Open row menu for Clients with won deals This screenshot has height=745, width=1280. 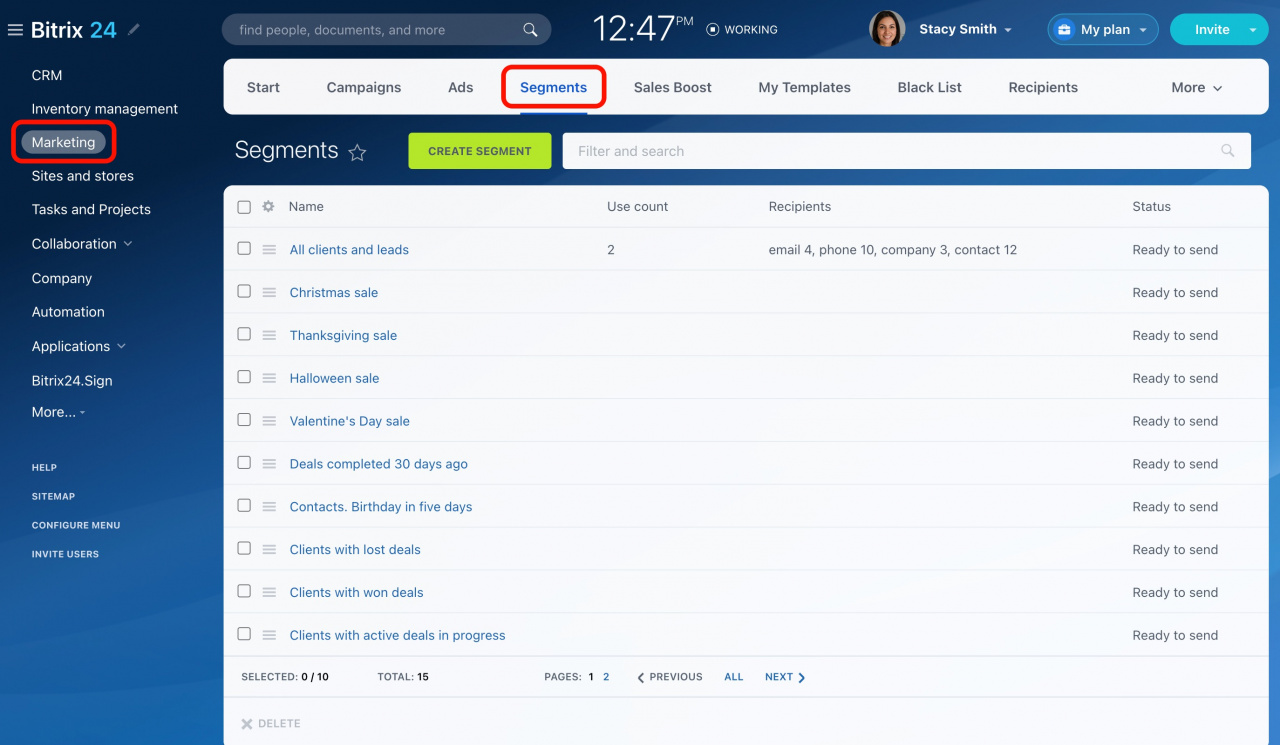pos(269,593)
